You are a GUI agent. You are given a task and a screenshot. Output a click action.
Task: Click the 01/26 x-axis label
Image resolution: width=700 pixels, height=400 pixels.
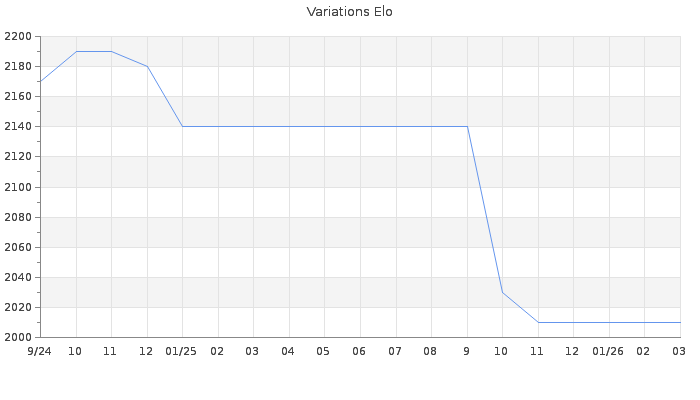[x=607, y=351]
